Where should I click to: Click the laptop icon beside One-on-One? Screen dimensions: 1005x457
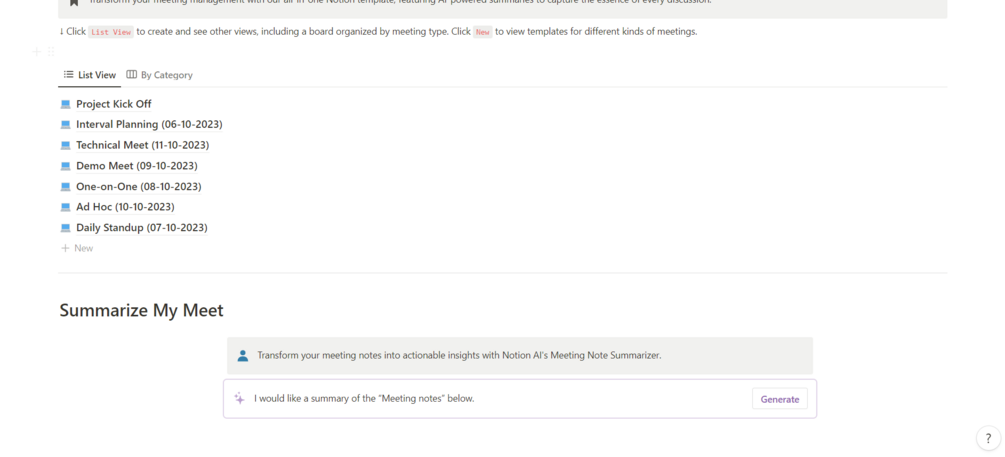point(66,187)
